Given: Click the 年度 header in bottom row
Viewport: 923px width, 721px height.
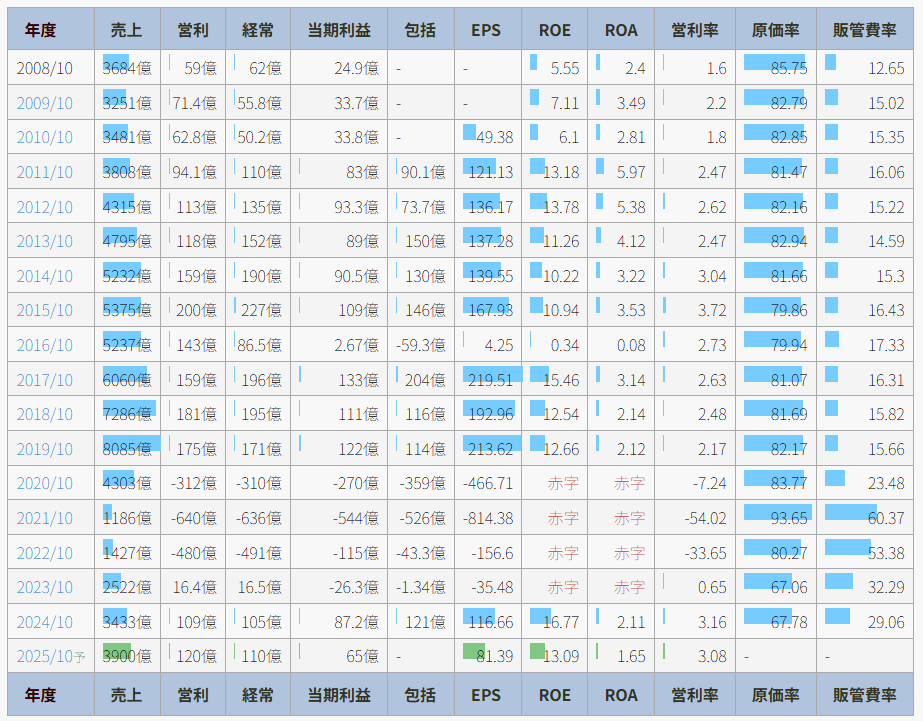Looking at the screenshot, I should coord(41,695).
